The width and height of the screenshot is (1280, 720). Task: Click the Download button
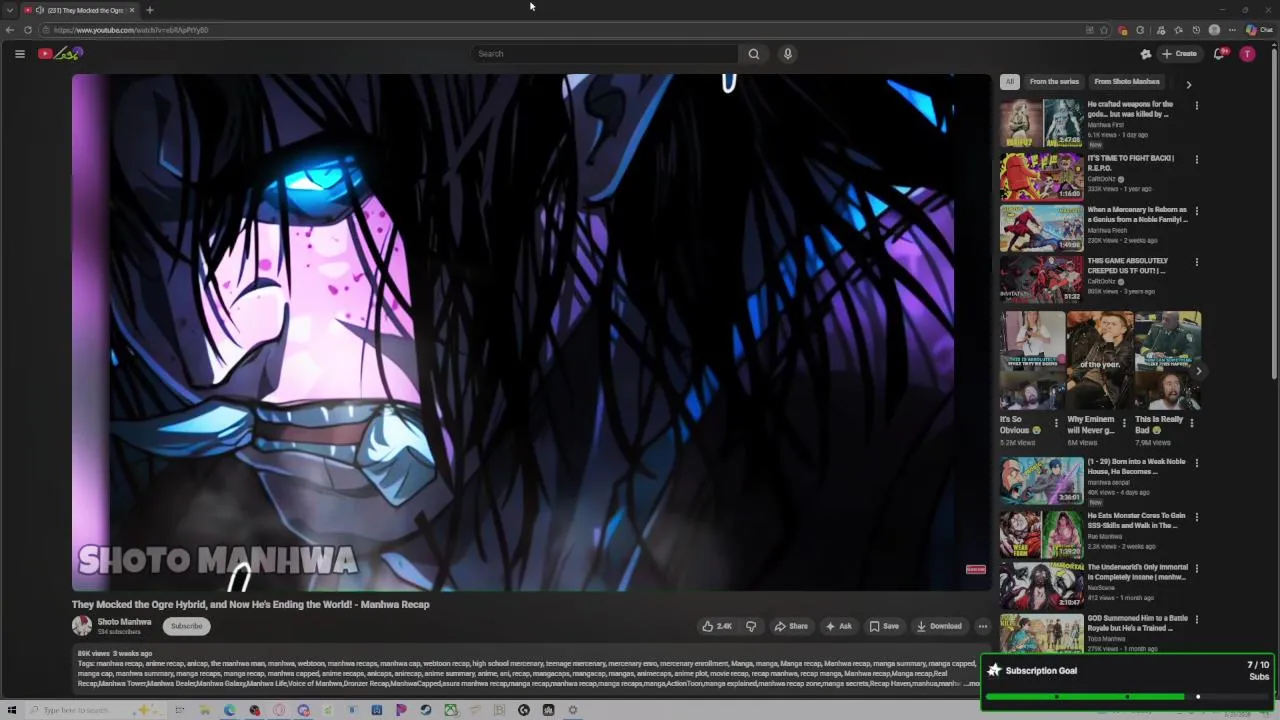pyautogui.click(x=939, y=626)
